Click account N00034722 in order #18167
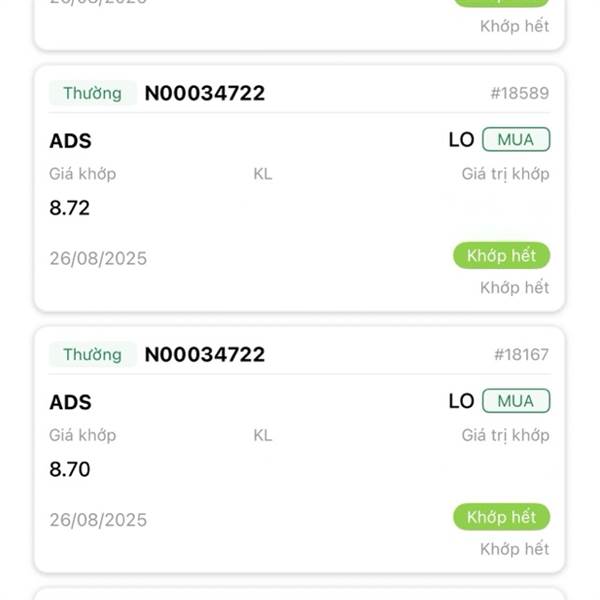 tap(205, 354)
